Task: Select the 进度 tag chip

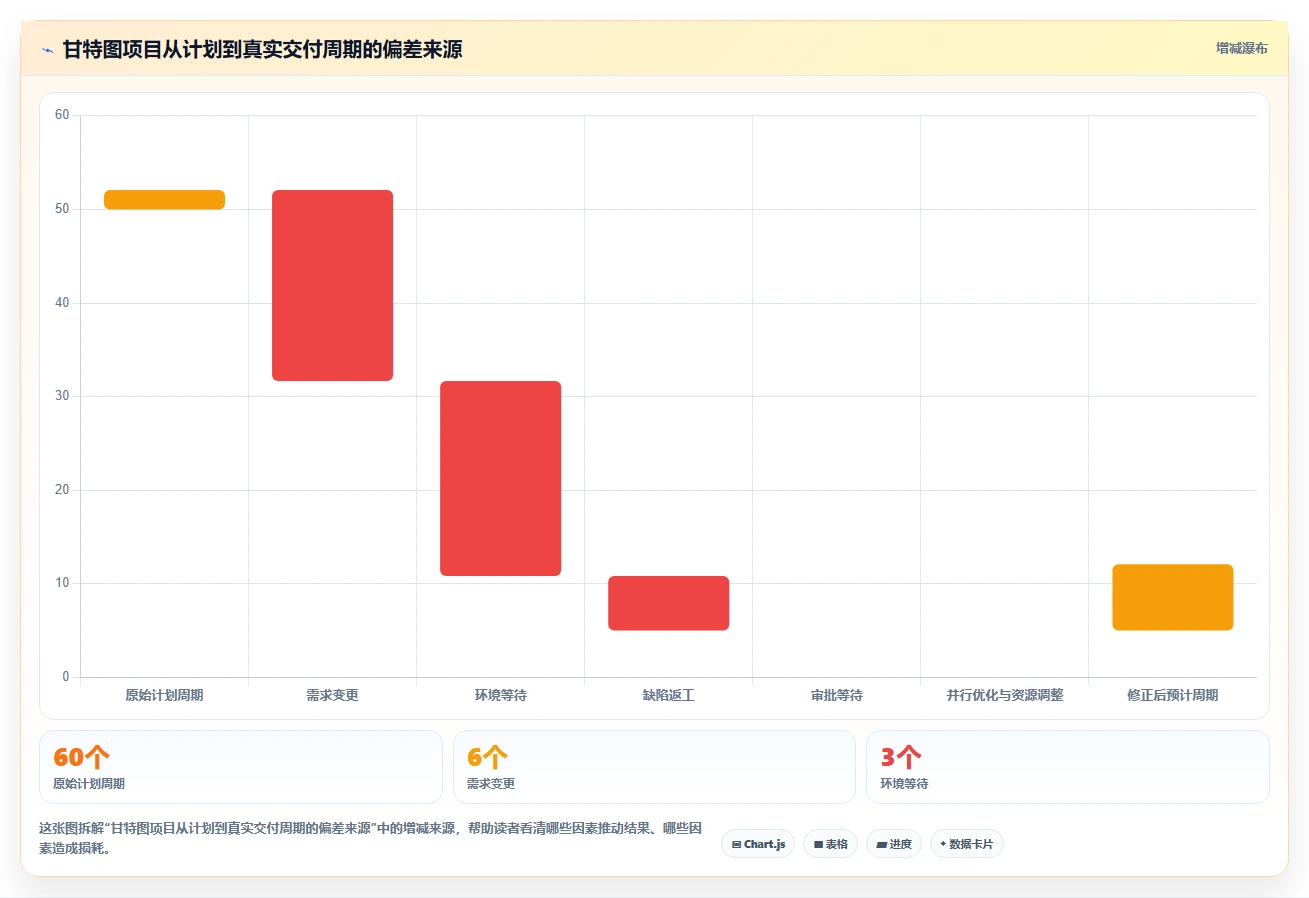Action: click(894, 844)
